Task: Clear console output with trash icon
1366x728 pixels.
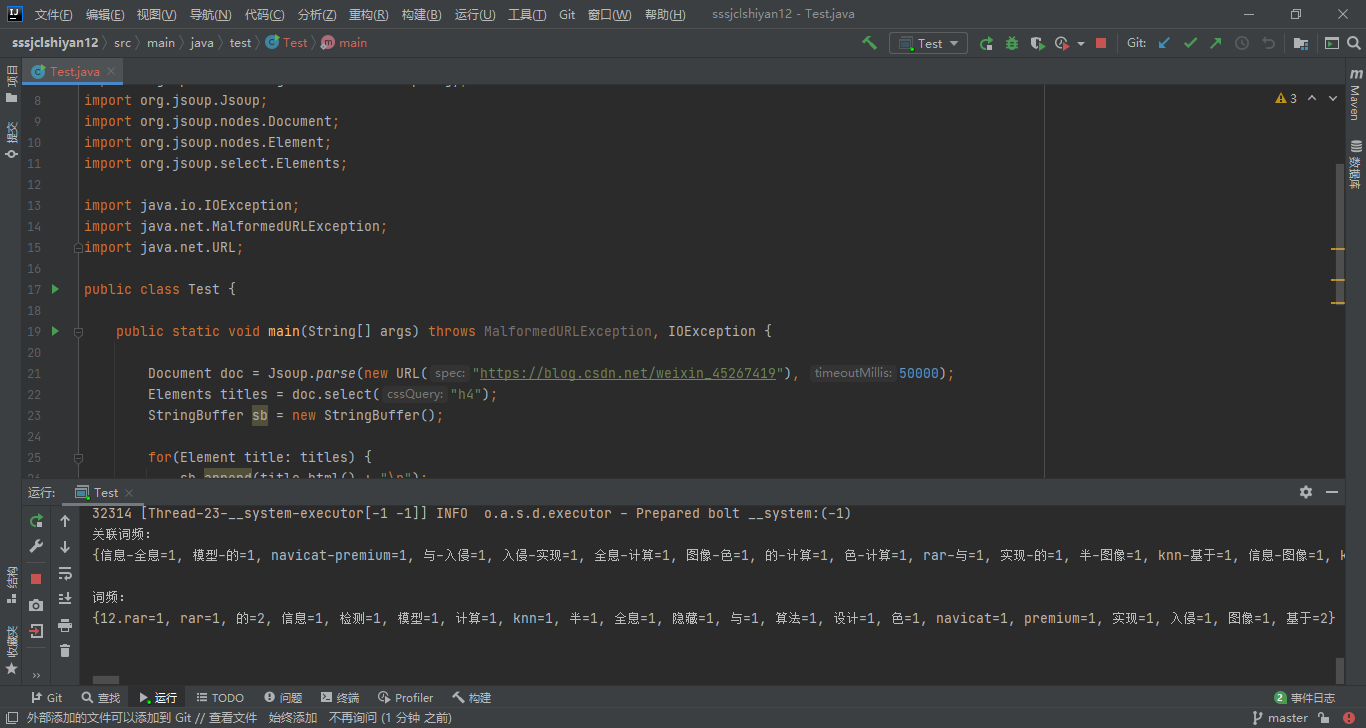Action: (x=65, y=651)
